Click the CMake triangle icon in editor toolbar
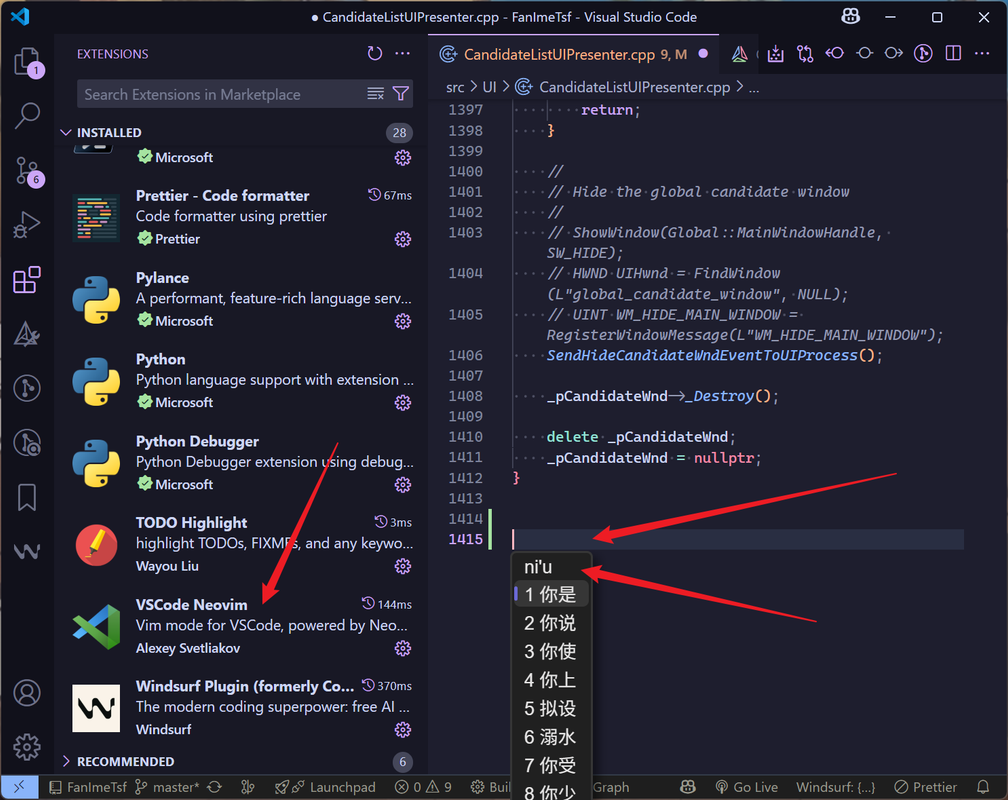This screenshot has width=1008, height=800. click(739, 54)
